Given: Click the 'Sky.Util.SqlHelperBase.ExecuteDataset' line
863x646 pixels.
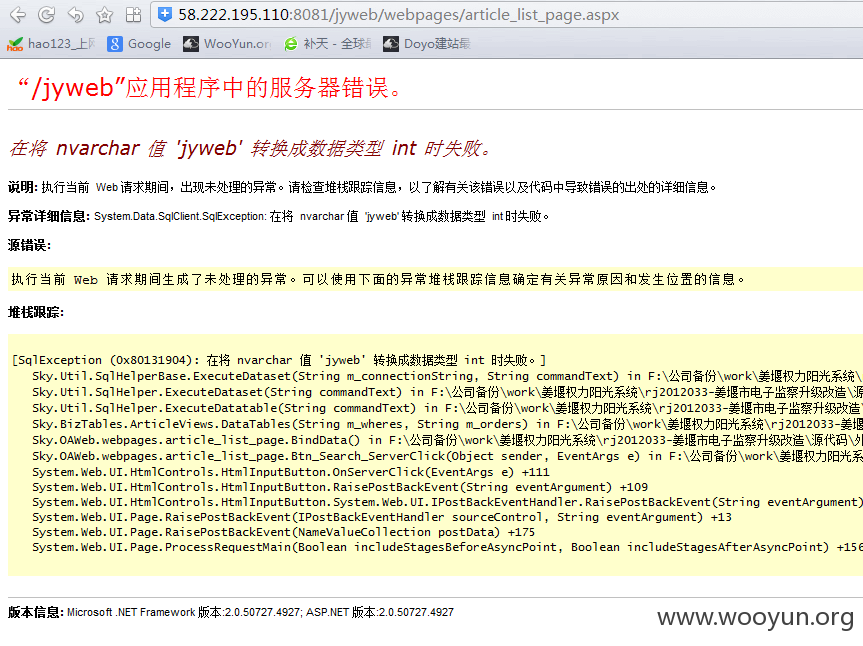Looking at the screenshot, I should (x=447, y=376).
